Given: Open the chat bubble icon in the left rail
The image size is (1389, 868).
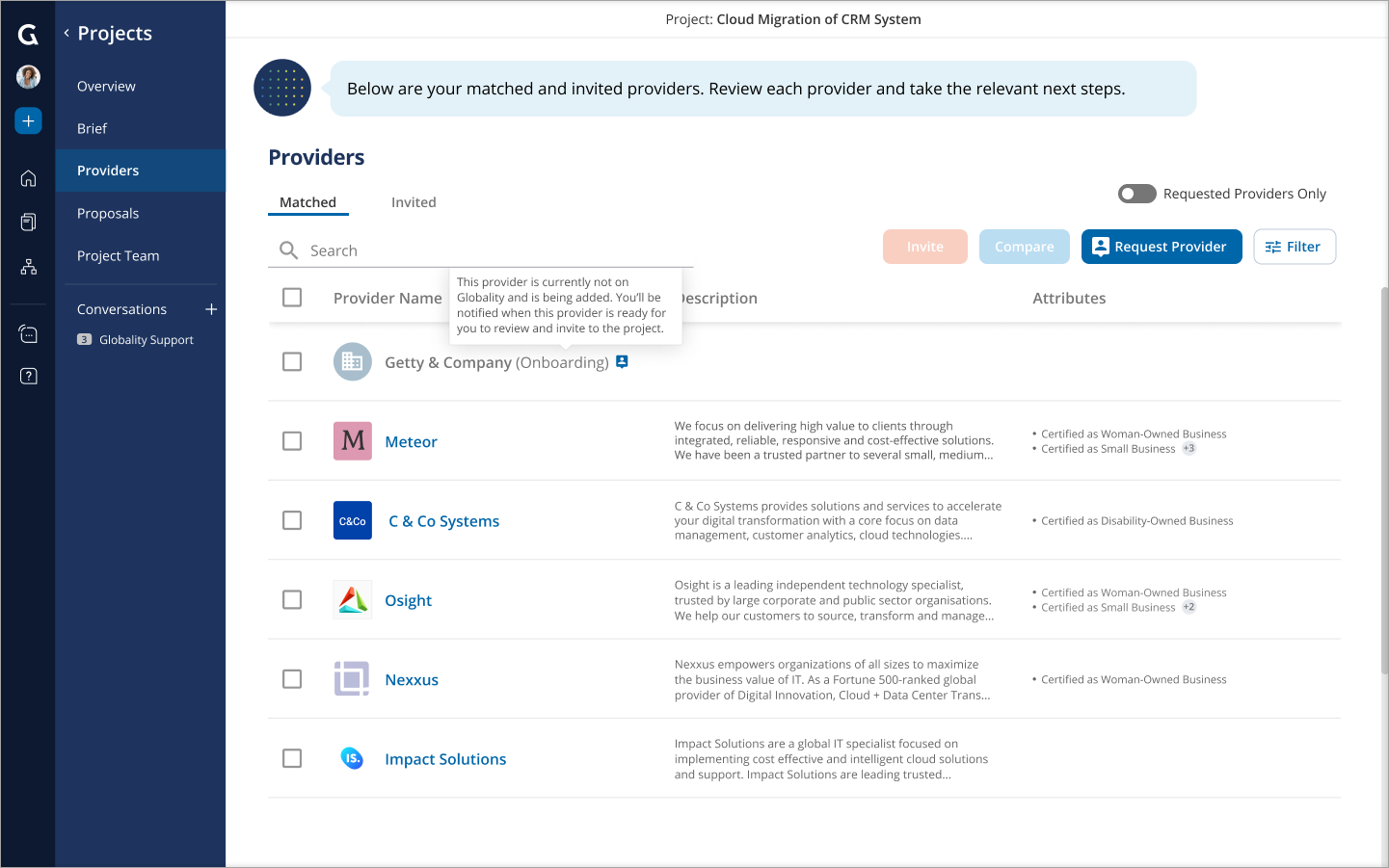Looking at the screenshot, I should coord(28,332).
